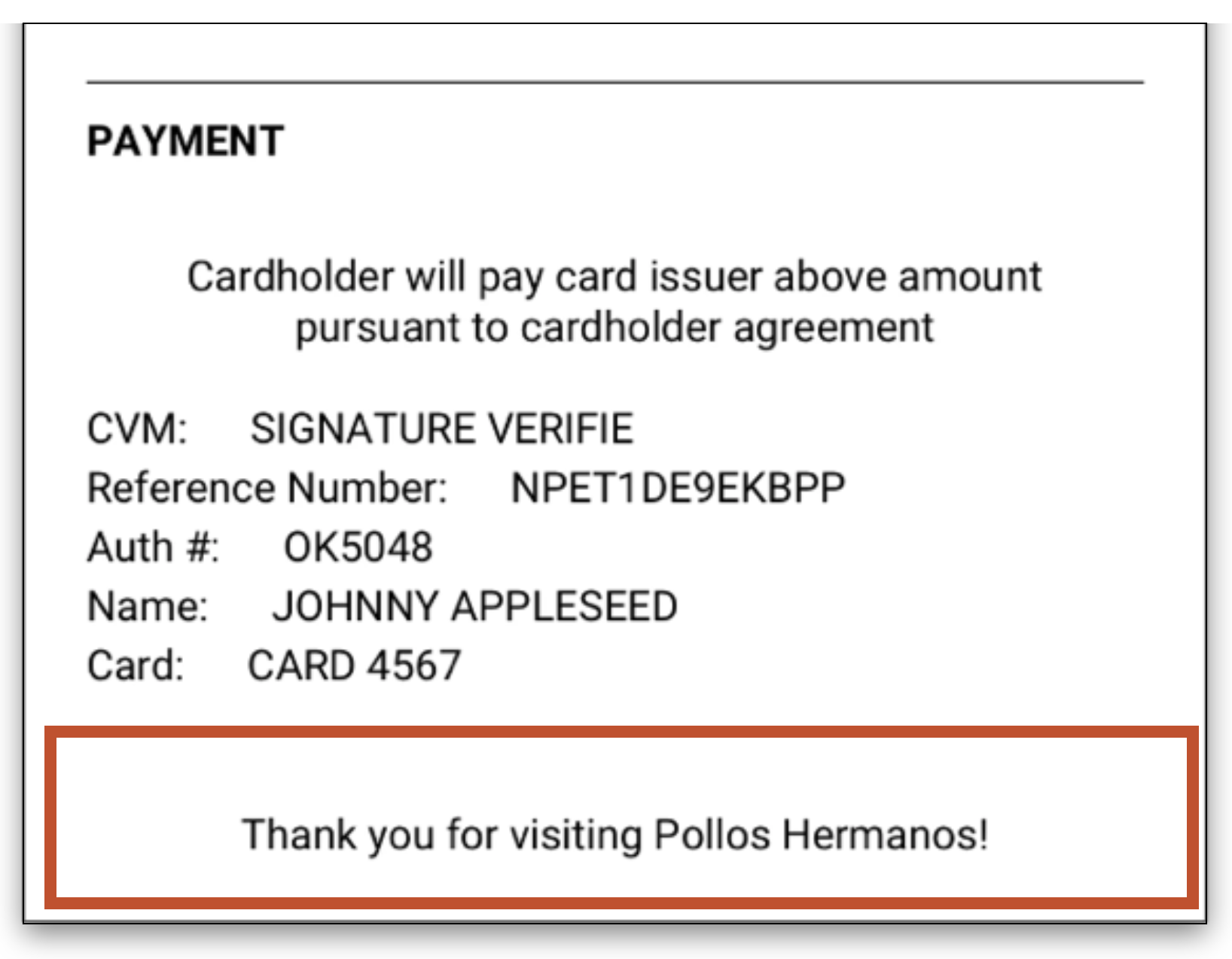Select the cardholder name JOHNNY APPLESEED
This screenshot has height=959, width=1232.
(x=475, y=606)
